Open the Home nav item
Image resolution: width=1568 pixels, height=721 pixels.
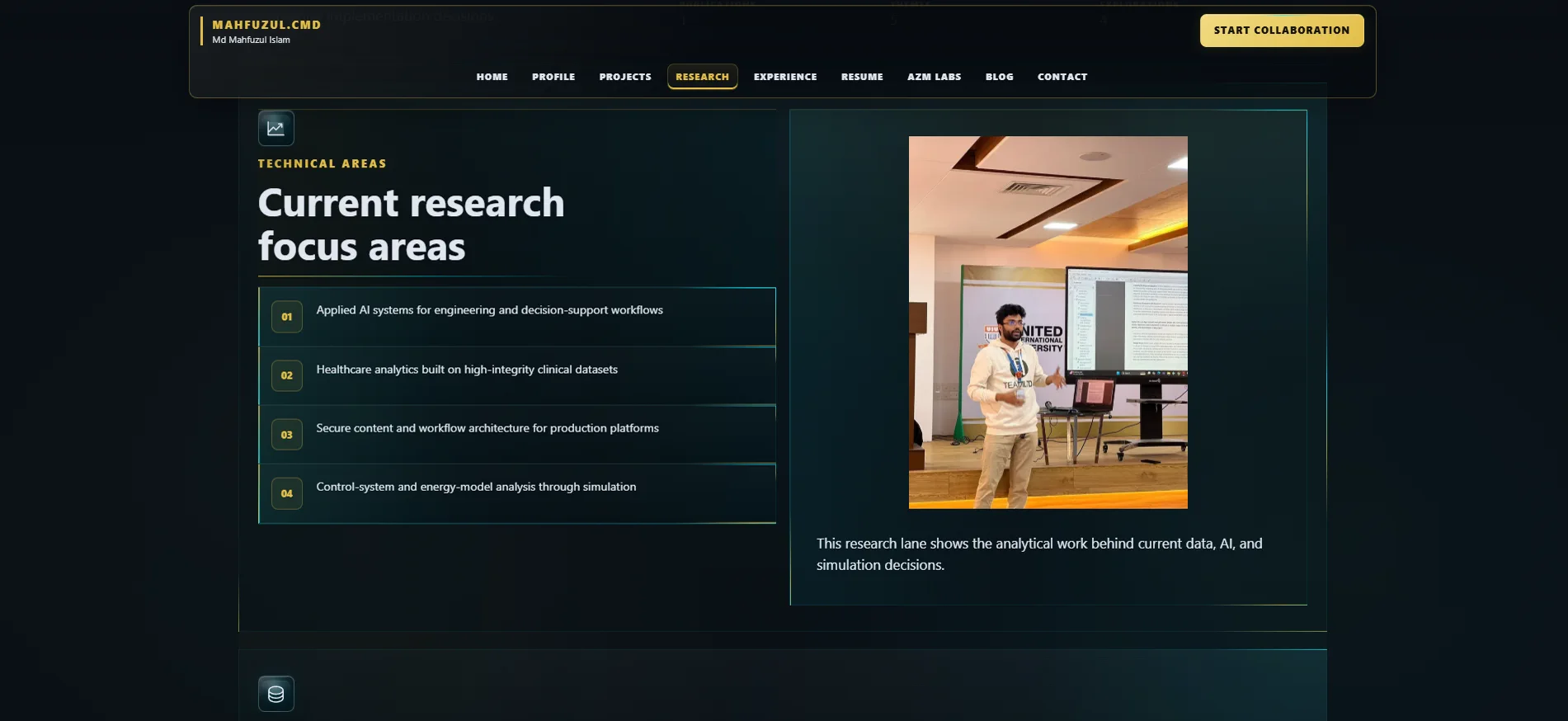point(492,77)
